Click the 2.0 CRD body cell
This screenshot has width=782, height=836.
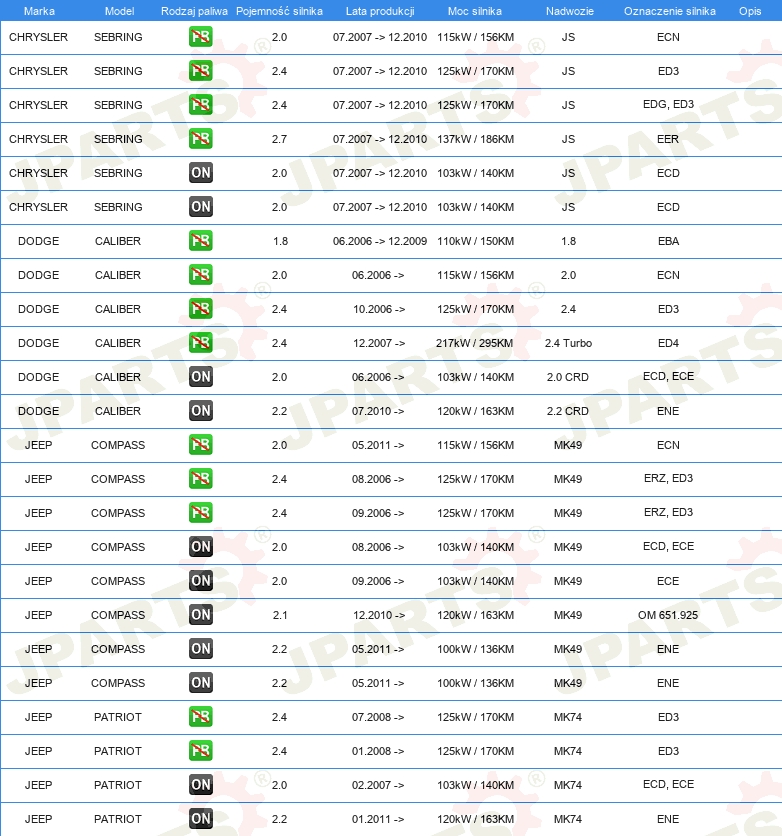568,377
